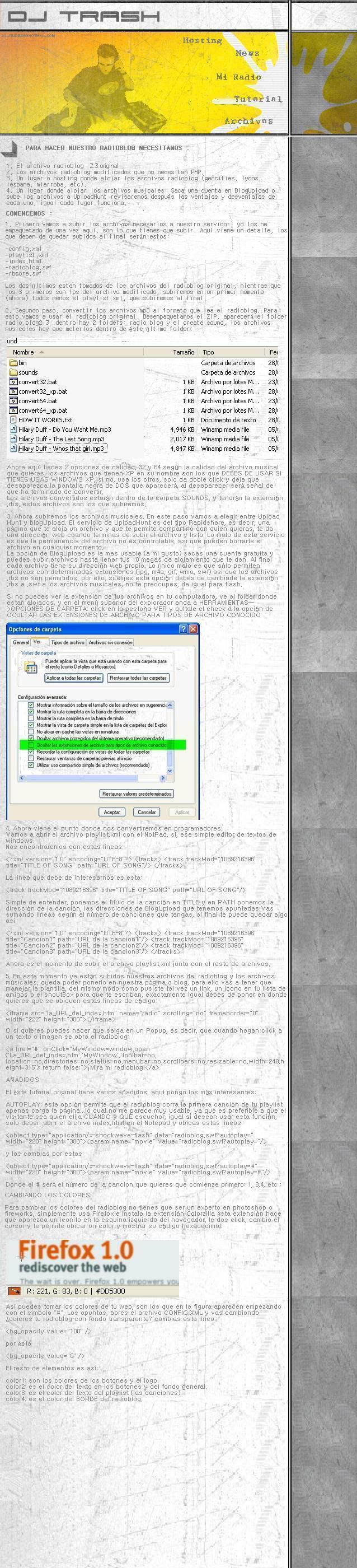Click the sounds folder icon
This screenshot has width=357, height=1568.
(x=13, y=372)
